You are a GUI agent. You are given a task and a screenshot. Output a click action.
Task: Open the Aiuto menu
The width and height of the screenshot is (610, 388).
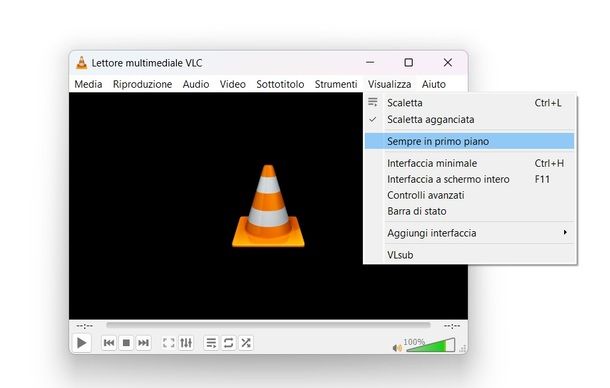(434, 84)
